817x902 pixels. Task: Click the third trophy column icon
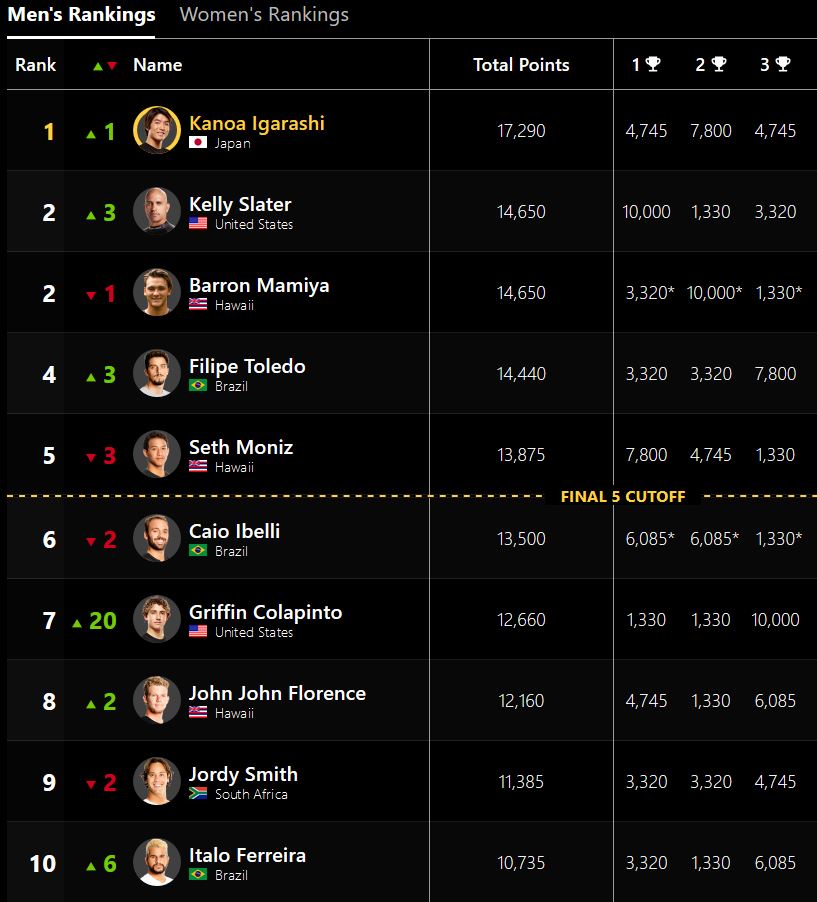tap(783, 64)
